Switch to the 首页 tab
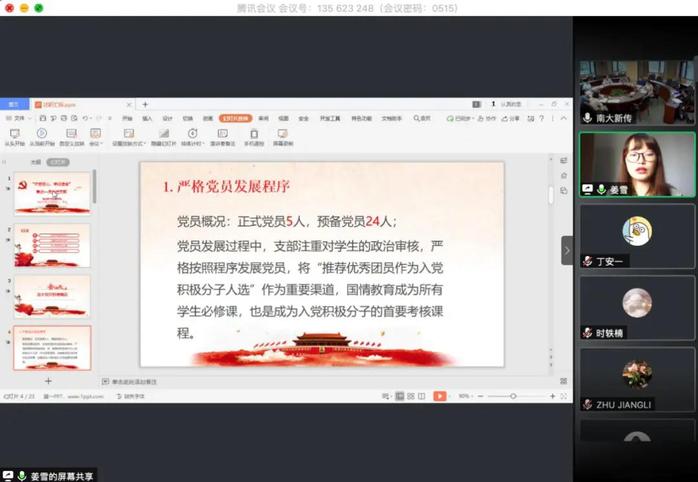 (13, 104)
